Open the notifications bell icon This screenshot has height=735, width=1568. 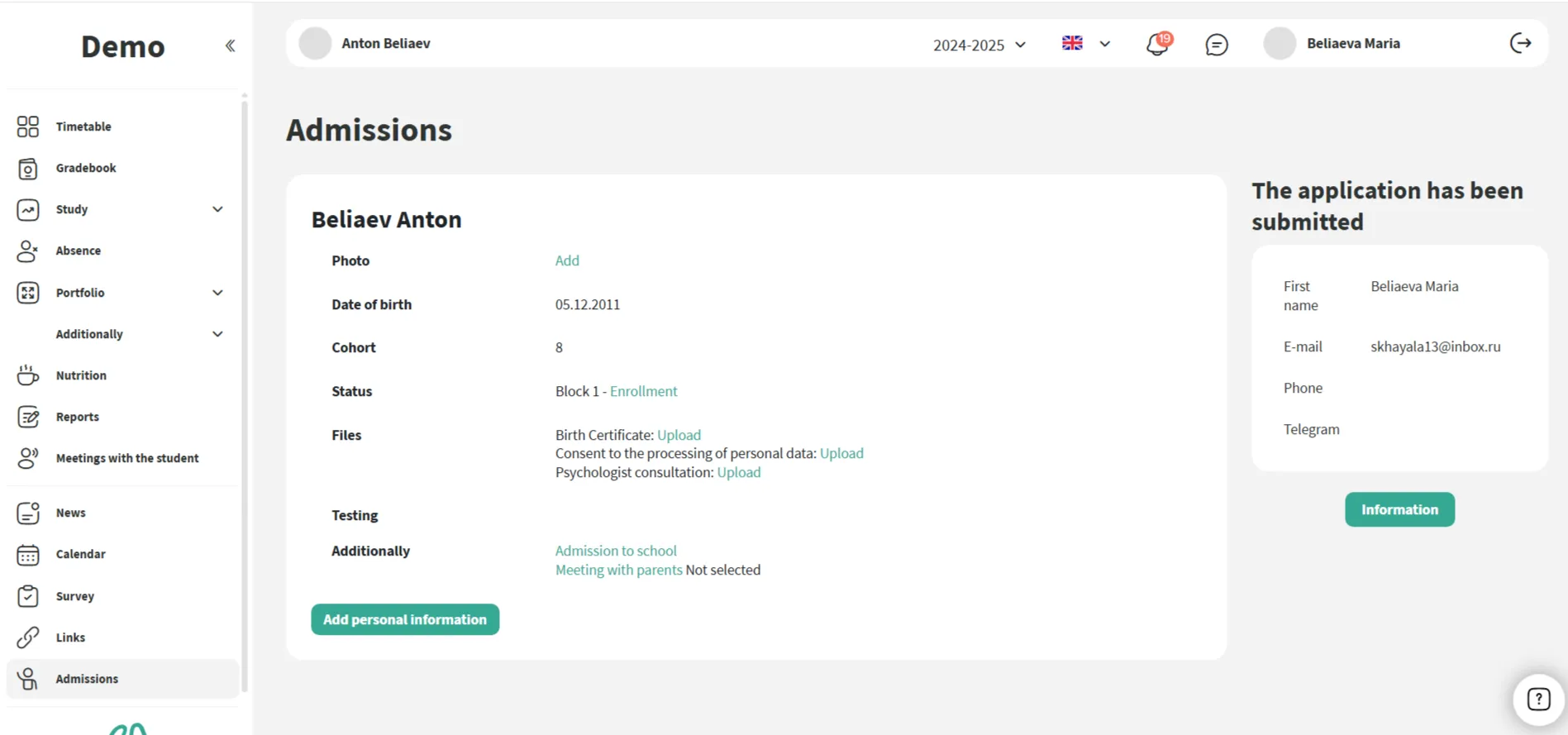click(1157, 44)
